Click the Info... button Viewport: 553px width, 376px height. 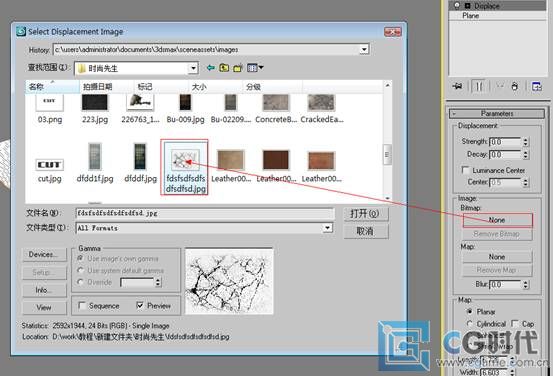tap(44, 290)
